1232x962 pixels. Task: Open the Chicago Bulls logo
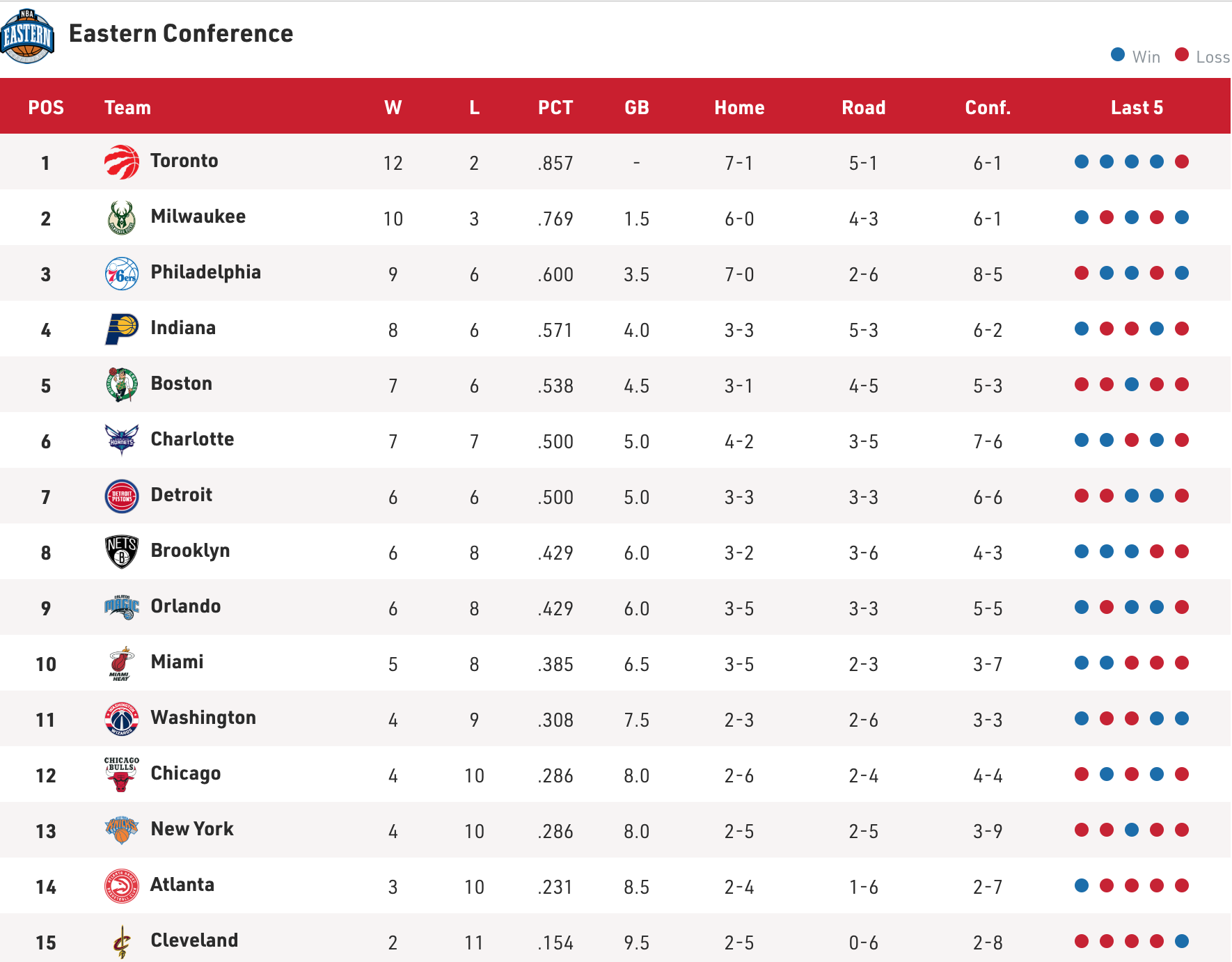click(x=122, y=775)
